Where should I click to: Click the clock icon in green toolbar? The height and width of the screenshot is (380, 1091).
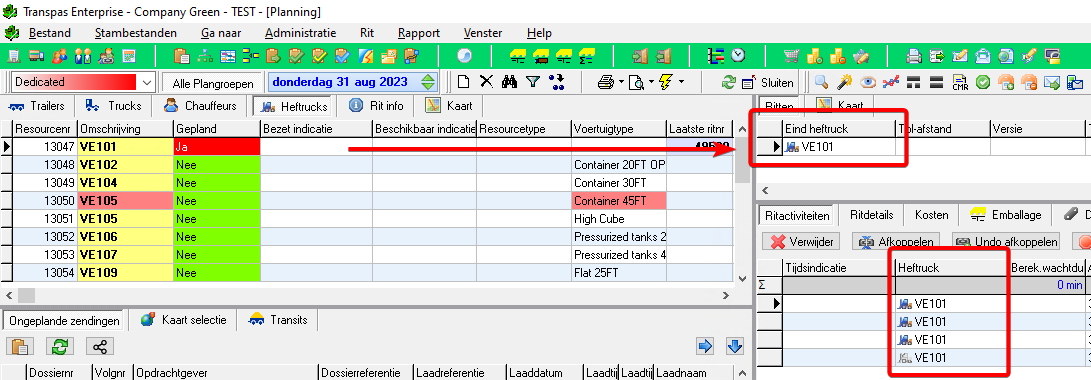pyautogui.click(x=738, y=56)
